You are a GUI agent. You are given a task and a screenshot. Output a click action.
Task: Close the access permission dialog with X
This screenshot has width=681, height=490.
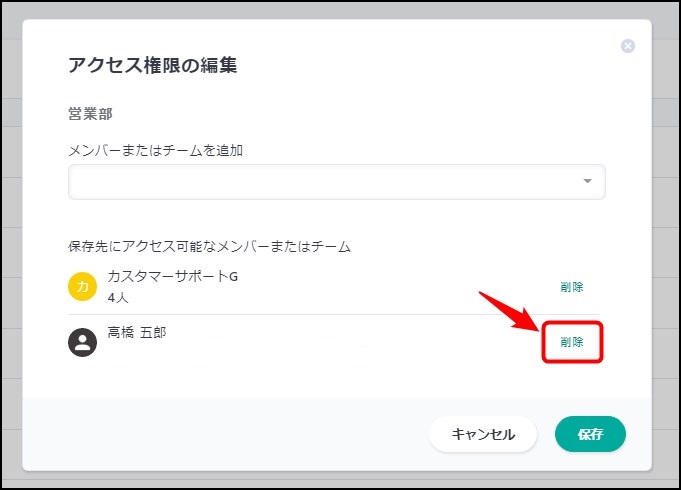628,46
